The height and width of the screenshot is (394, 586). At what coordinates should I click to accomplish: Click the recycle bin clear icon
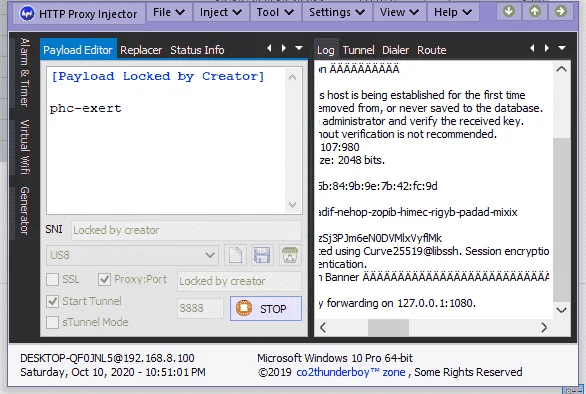pyautogui.click(x=290, y=255)
